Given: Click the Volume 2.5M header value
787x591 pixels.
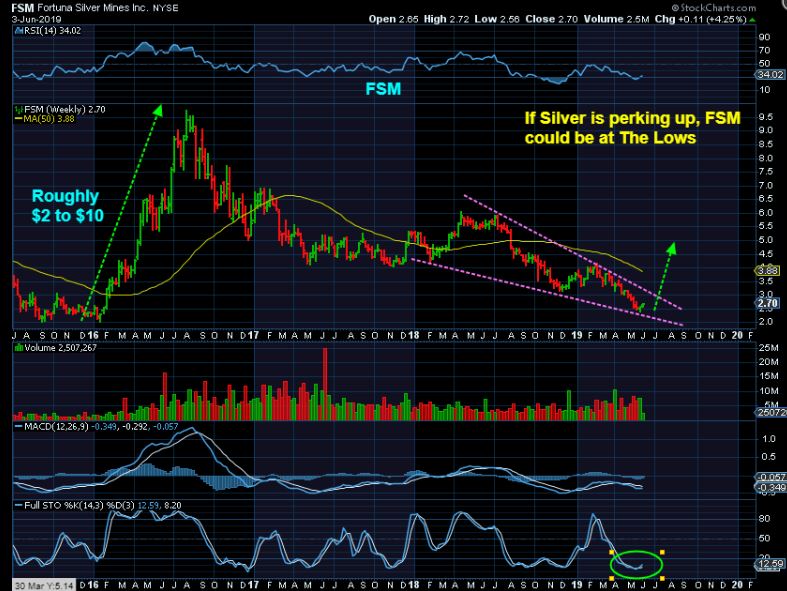Looking at the screenshot, I should [616, 19].
